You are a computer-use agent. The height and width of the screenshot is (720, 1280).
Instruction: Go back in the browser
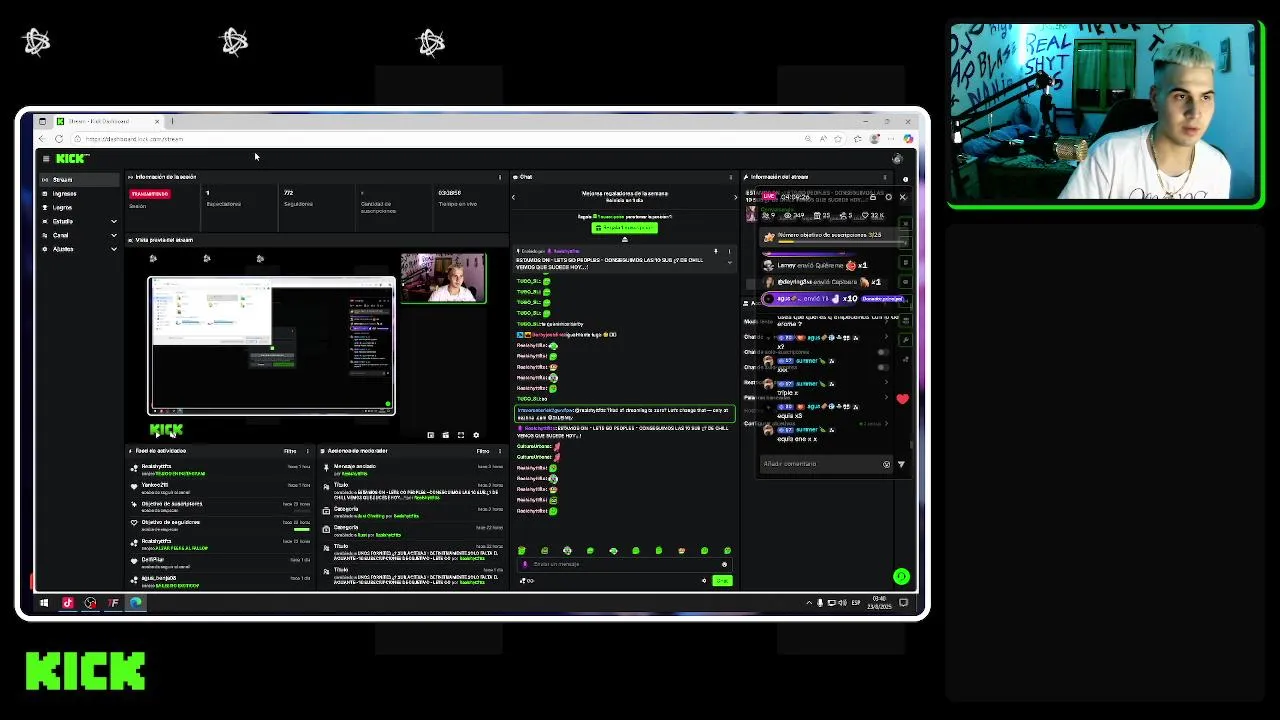pyautogui.click(x=42, y=139)
